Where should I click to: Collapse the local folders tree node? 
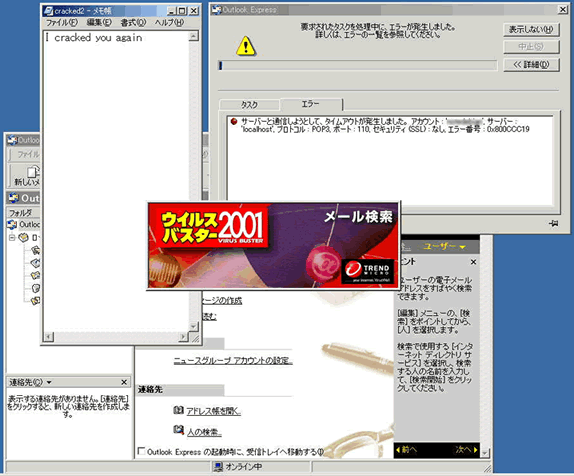click(12, 238)
